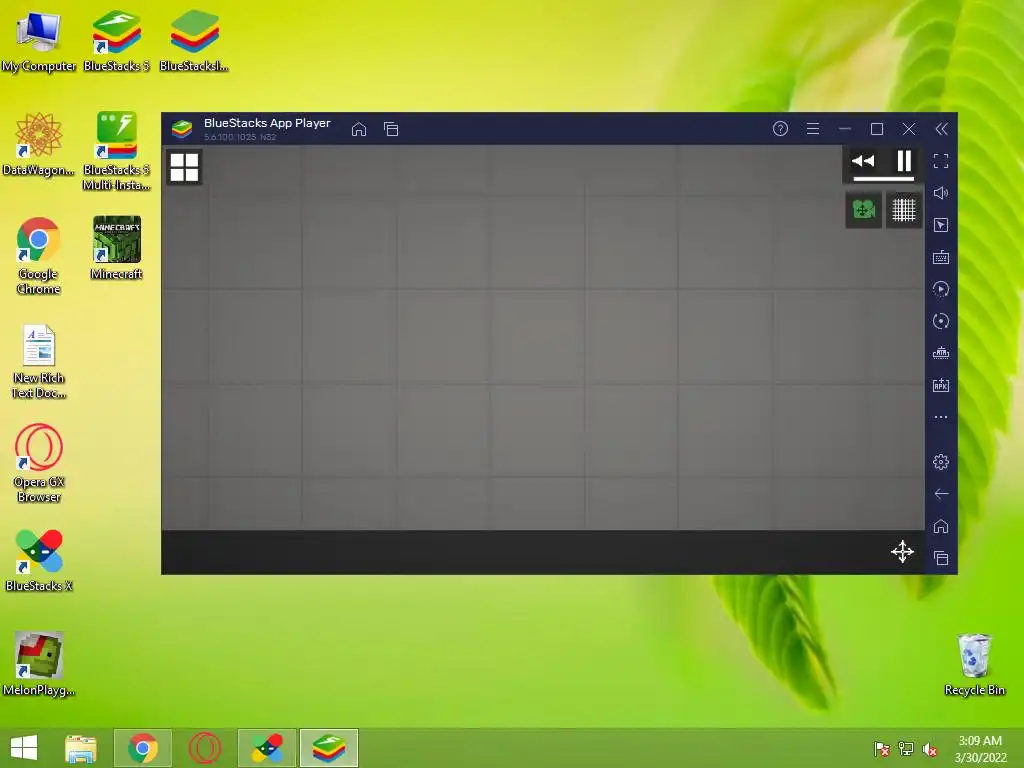Click the Action Center flag tray icon

(x=881, y=749)
